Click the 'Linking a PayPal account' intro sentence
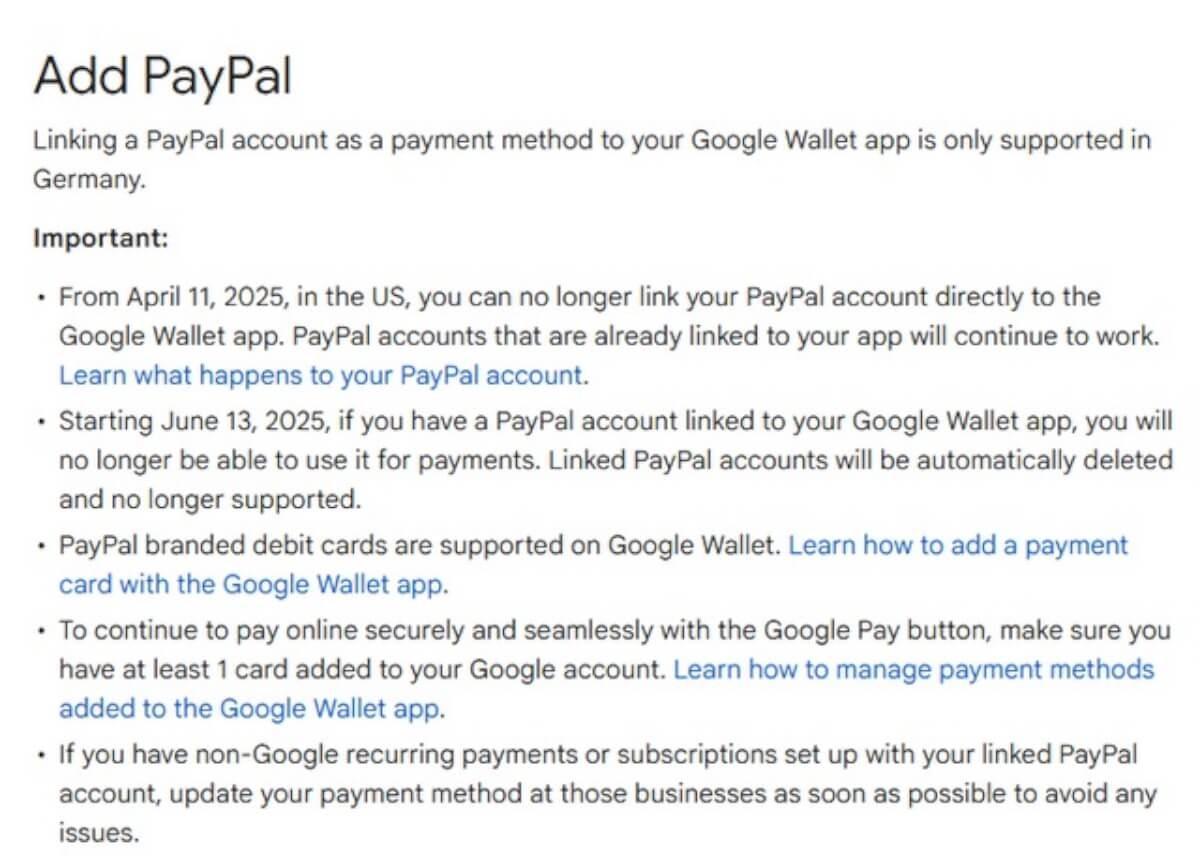 point(592,160)
